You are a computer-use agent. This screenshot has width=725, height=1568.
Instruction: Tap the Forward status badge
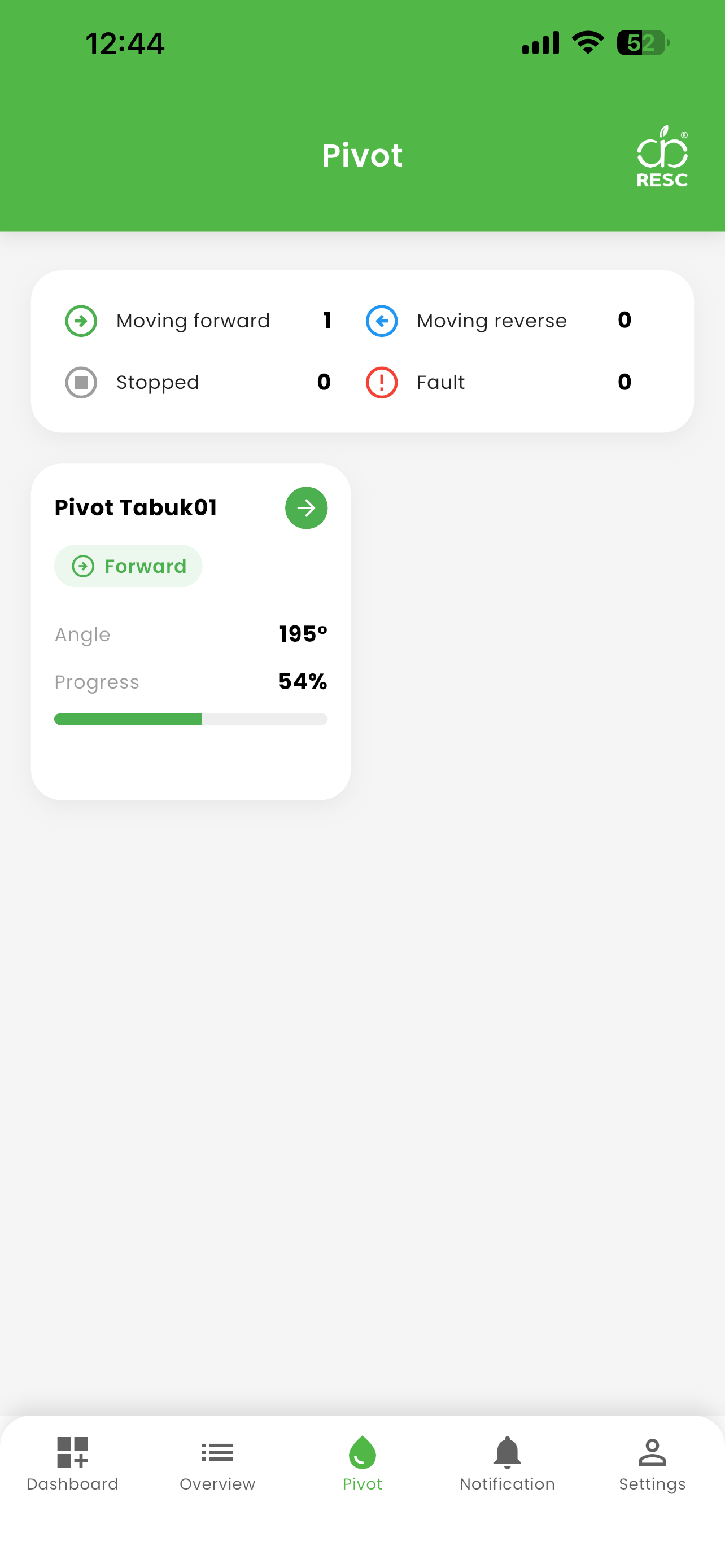pos(128,566)
